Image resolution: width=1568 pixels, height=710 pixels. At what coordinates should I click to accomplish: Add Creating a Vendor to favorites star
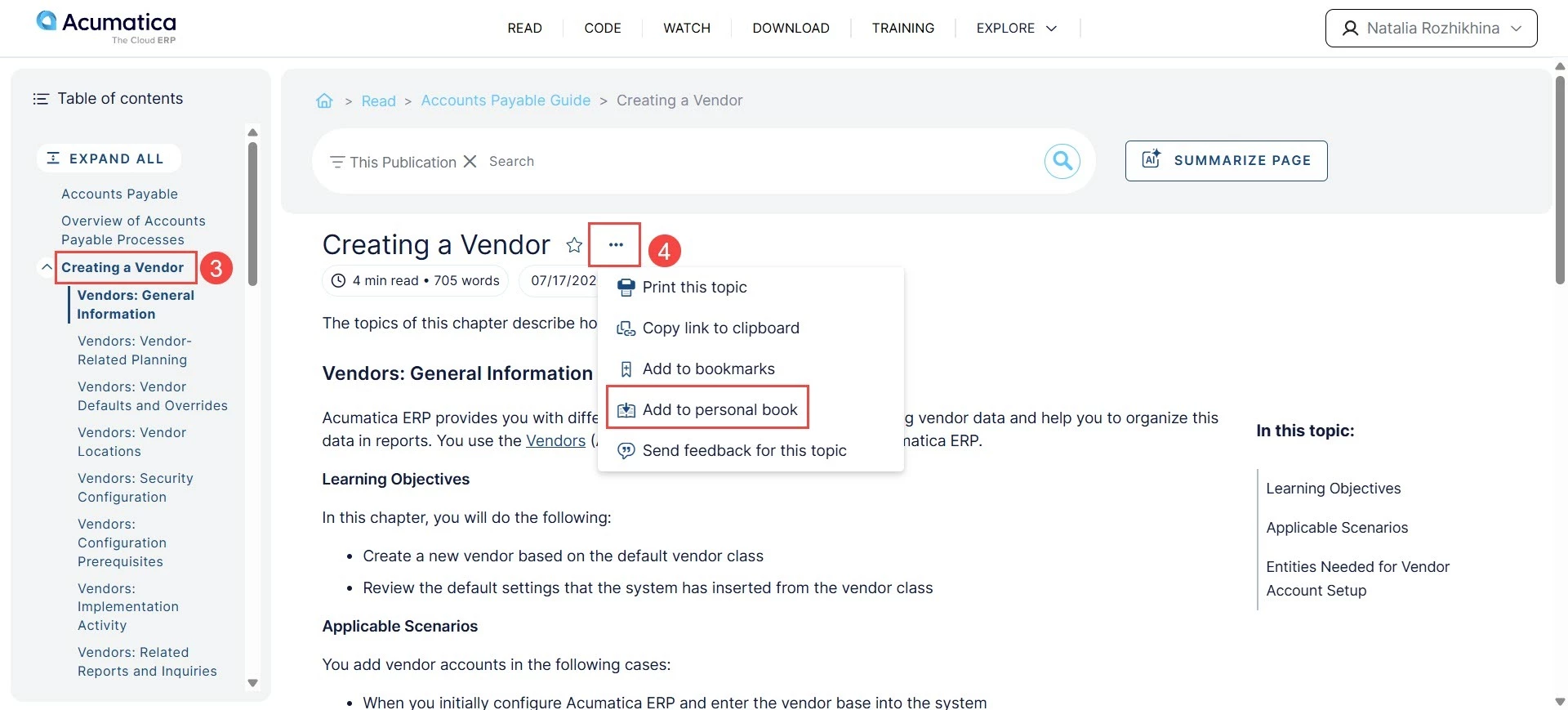tap(574, 245)
